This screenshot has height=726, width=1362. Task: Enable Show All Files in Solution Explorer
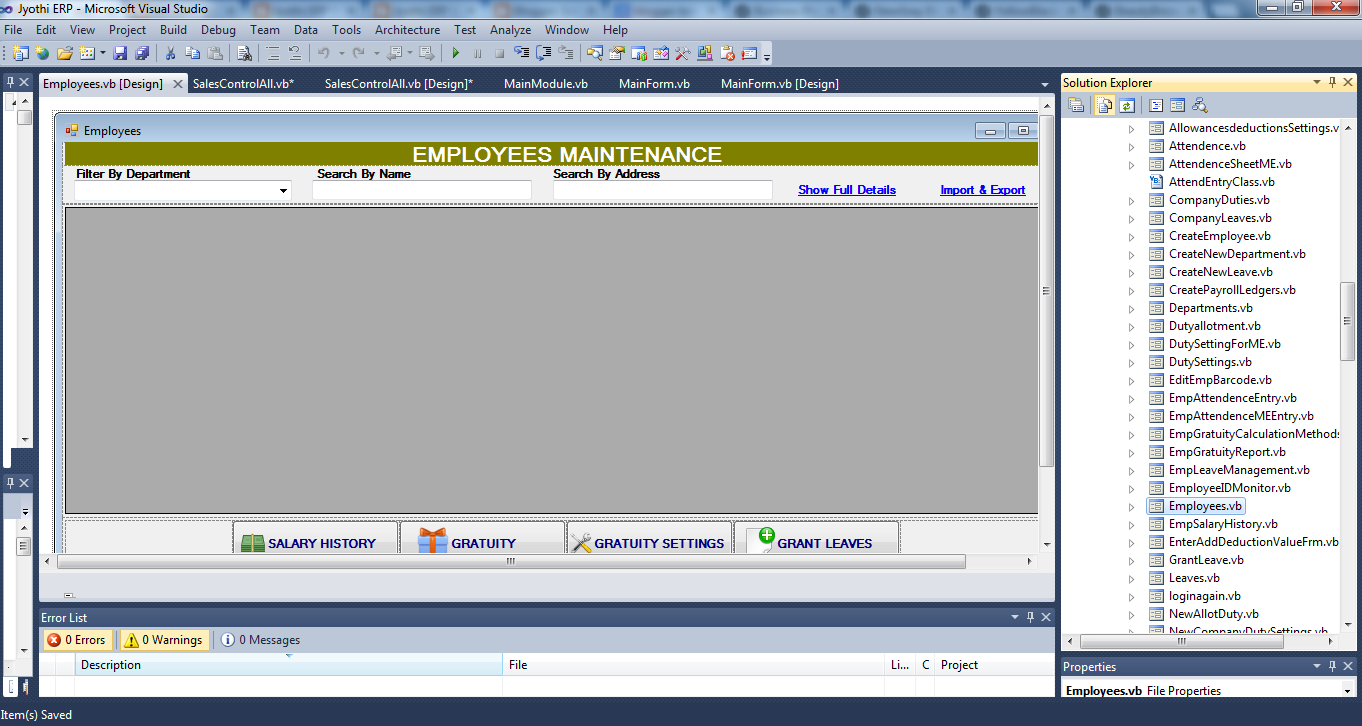coord(1103,104)
